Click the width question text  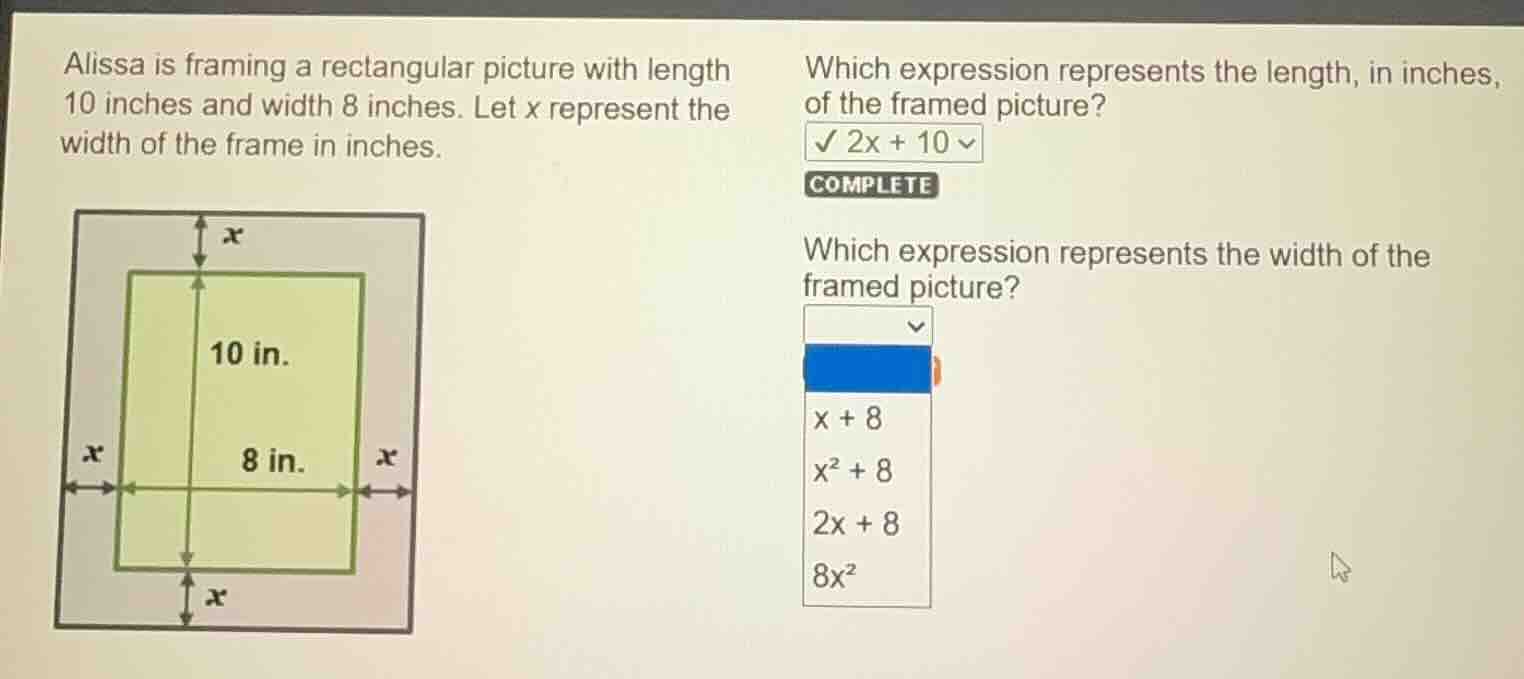point(1115,270)
